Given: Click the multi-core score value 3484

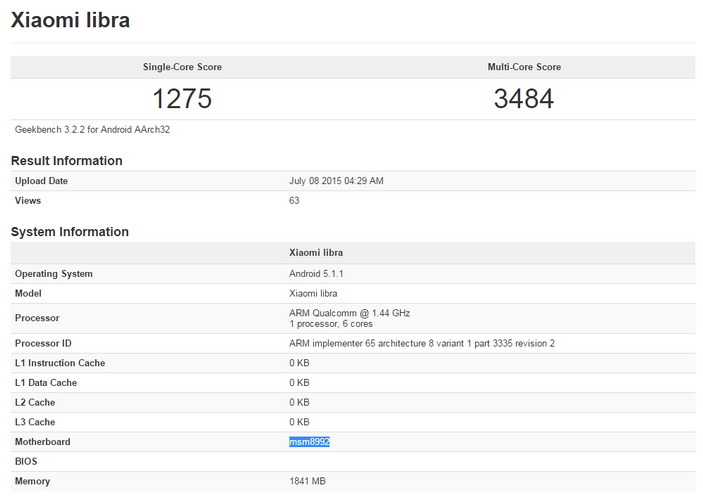Looking at the screenshot, I should point(524,99).
